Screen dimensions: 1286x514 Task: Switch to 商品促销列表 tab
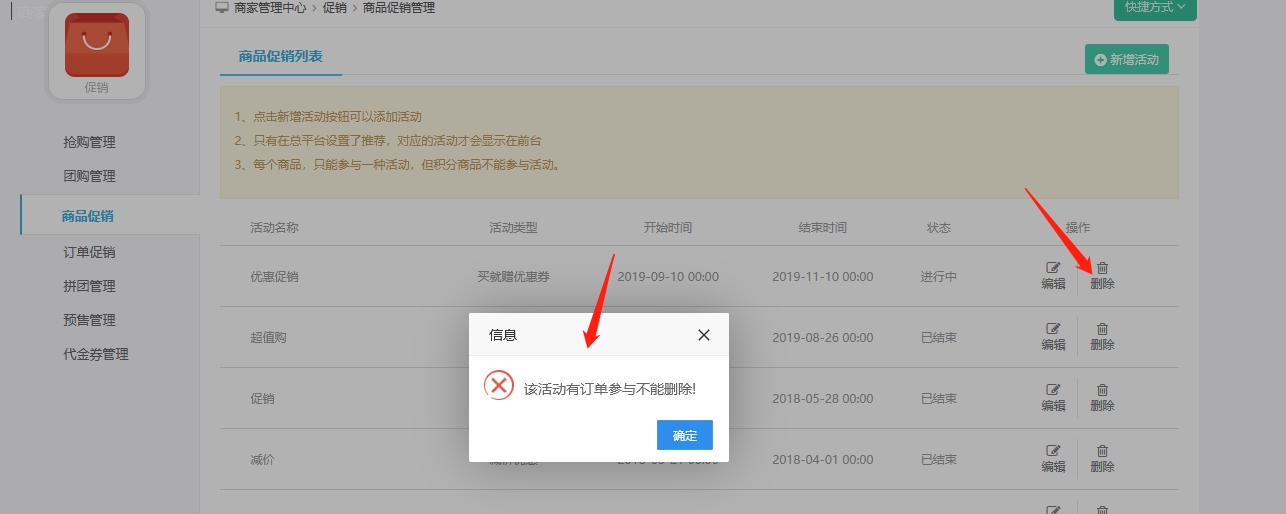(x=281, y=56)
